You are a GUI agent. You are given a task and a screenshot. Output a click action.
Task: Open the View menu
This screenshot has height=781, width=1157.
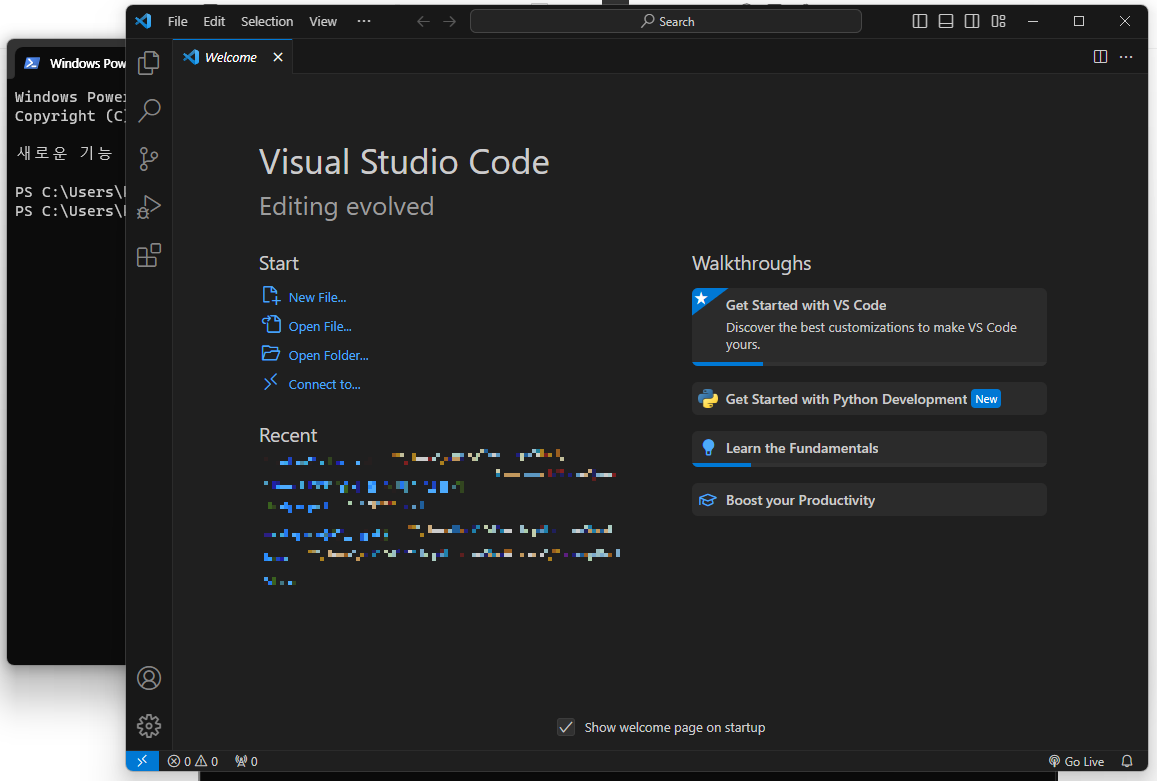point(322,21)
